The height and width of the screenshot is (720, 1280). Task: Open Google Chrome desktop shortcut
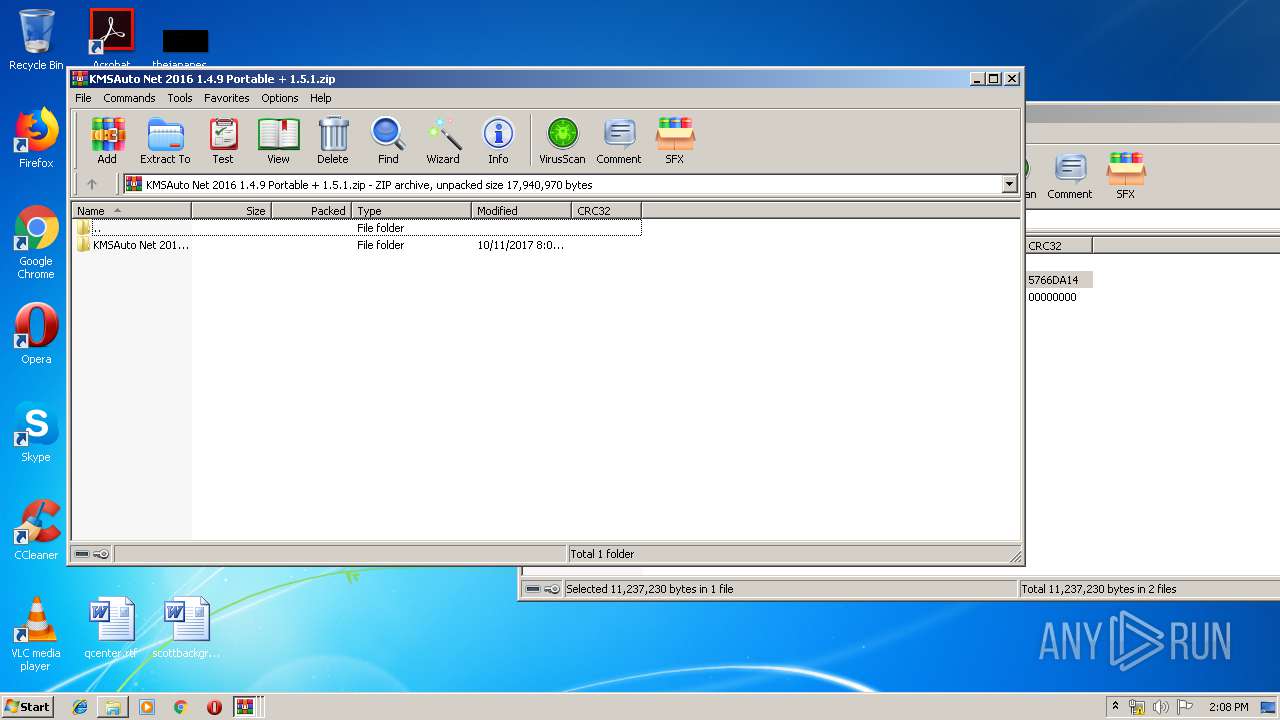click(x=36, y=243)
